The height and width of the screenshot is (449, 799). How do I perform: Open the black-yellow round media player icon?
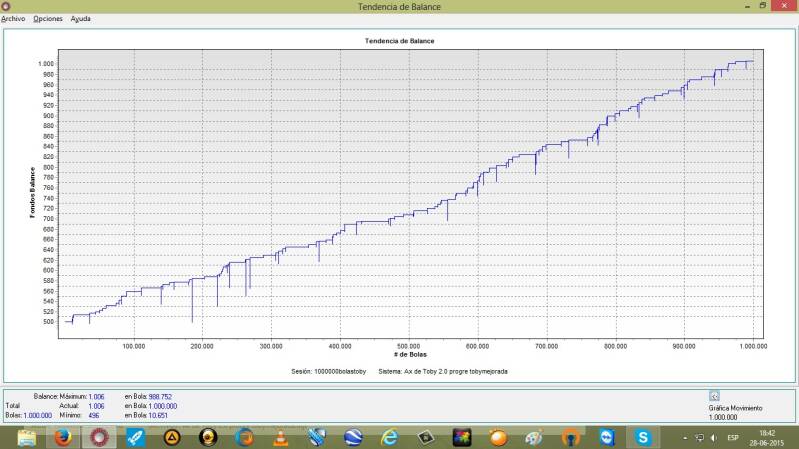(x=208, y=437)
